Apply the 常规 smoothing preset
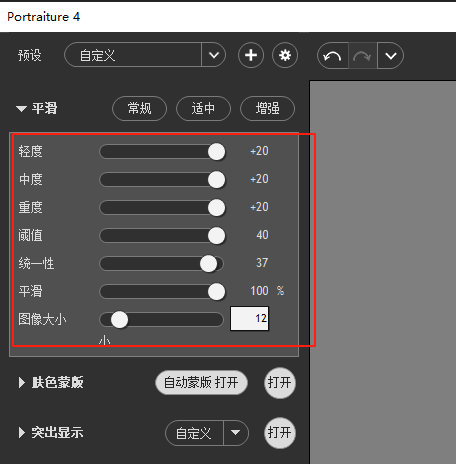The width and height of the screenshot is (456, 464). tap(139, 108)
